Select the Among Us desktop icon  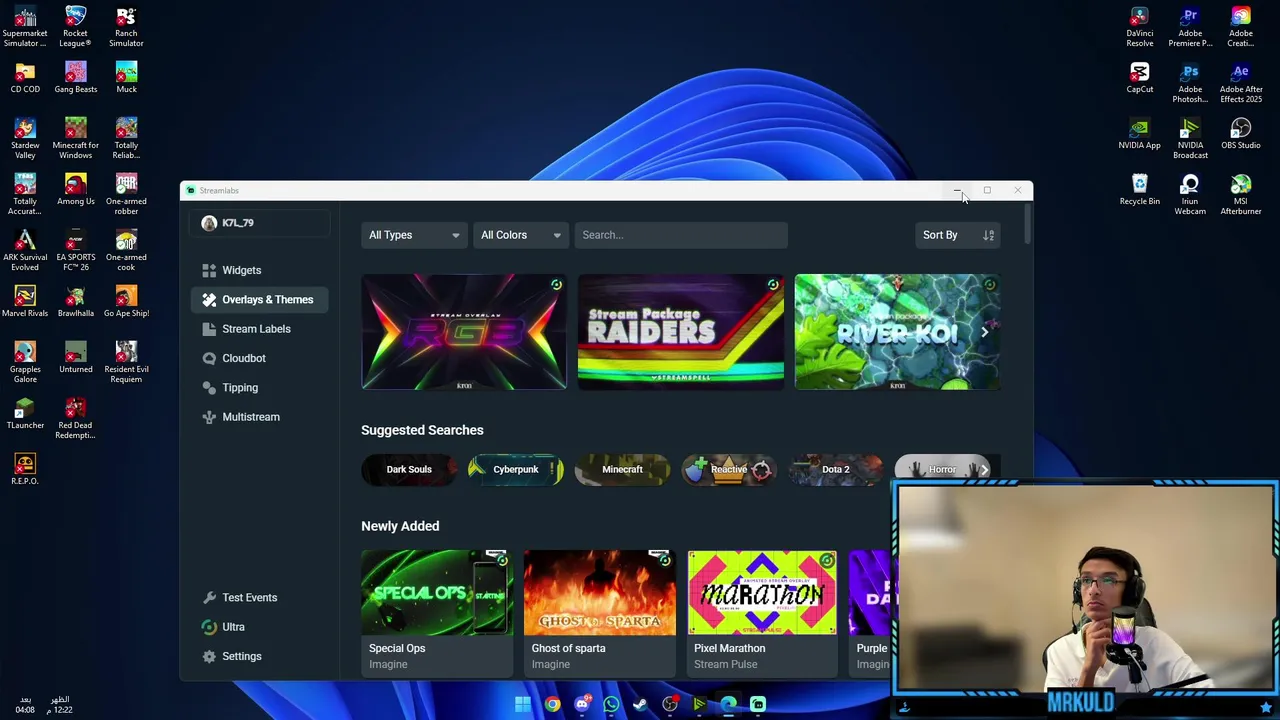[x=75, y=189]
